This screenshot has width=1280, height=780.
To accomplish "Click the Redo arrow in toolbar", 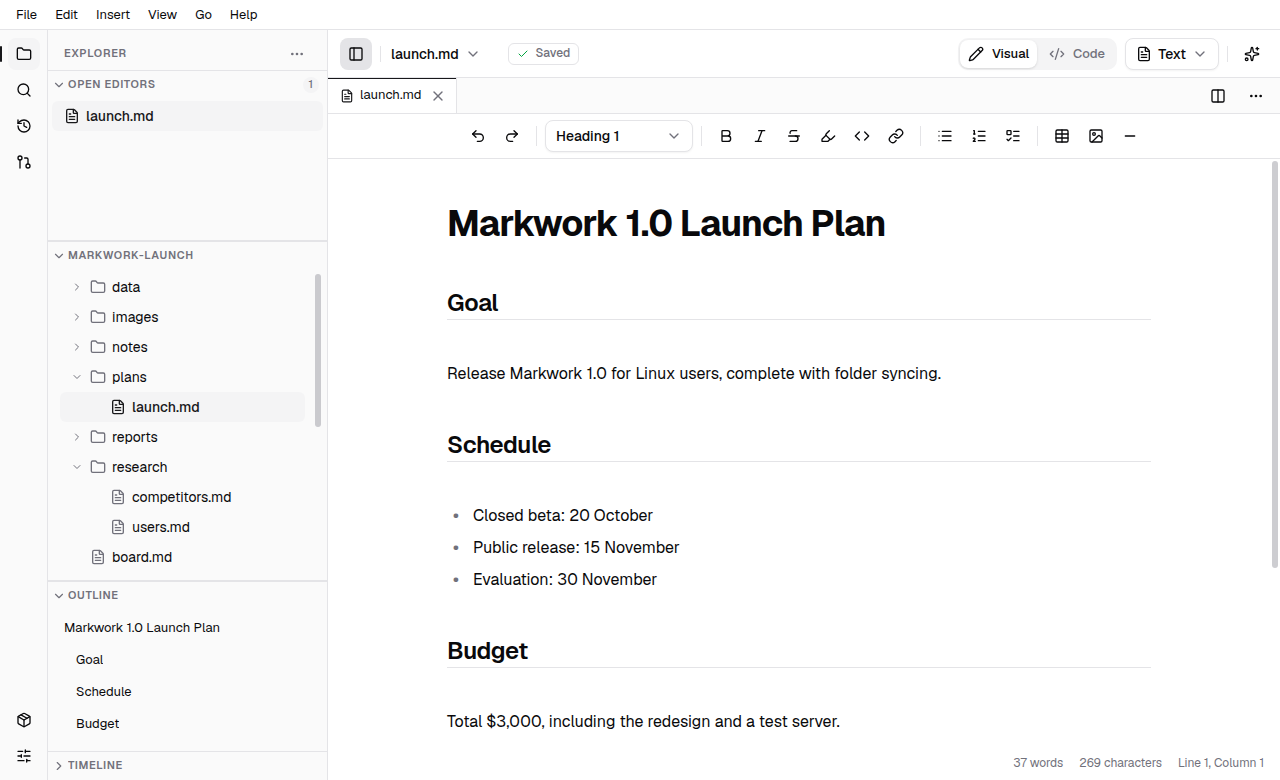I will 512,136.
